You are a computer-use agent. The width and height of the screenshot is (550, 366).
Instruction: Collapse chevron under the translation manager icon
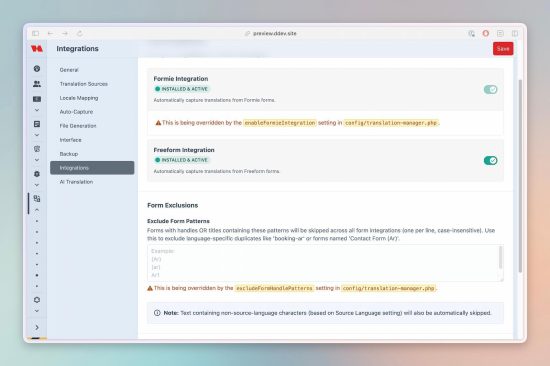pyautogui.click(x=37, y=210)
